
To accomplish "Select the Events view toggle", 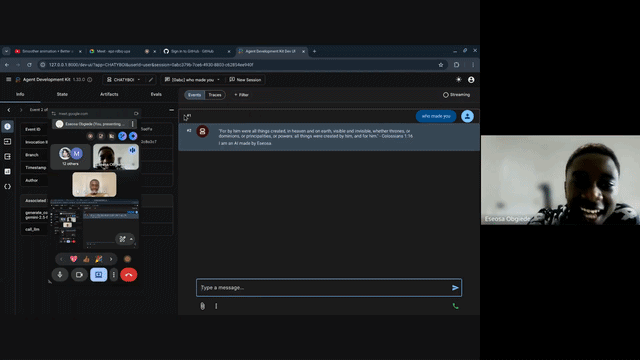I will [x=194, y=95].
